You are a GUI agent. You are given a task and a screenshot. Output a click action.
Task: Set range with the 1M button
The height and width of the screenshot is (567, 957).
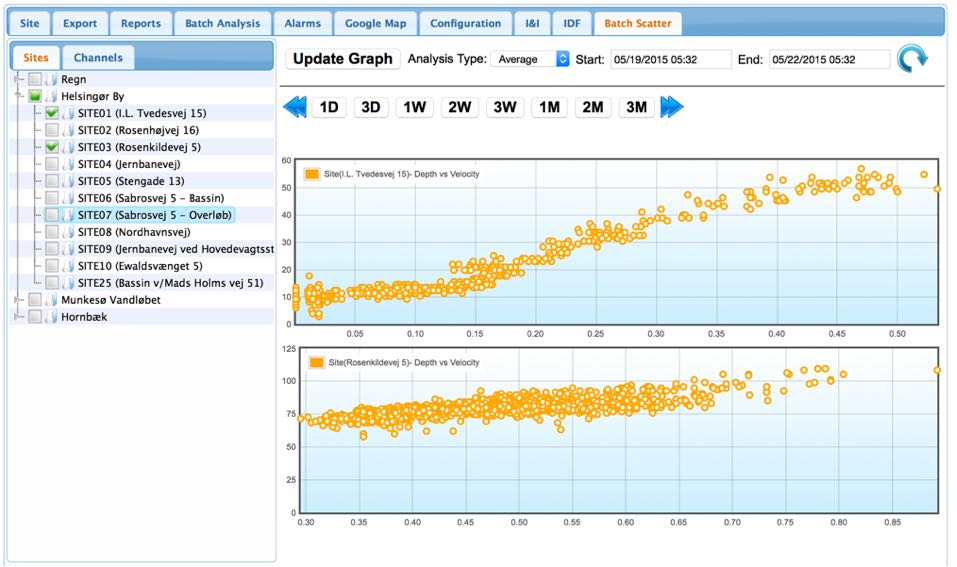(x=549, y=107)
